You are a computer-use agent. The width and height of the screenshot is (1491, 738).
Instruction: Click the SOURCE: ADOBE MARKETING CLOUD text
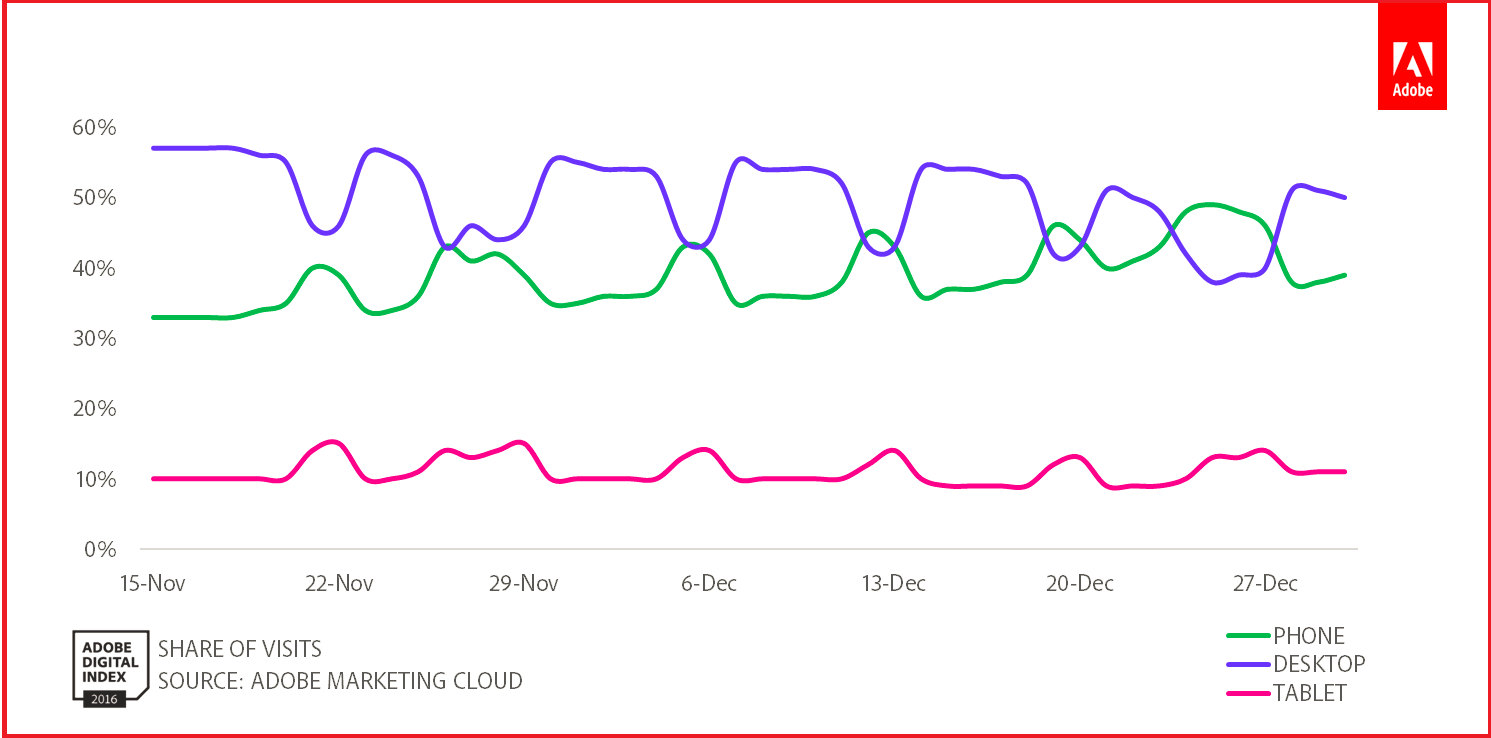pos(340,681)
